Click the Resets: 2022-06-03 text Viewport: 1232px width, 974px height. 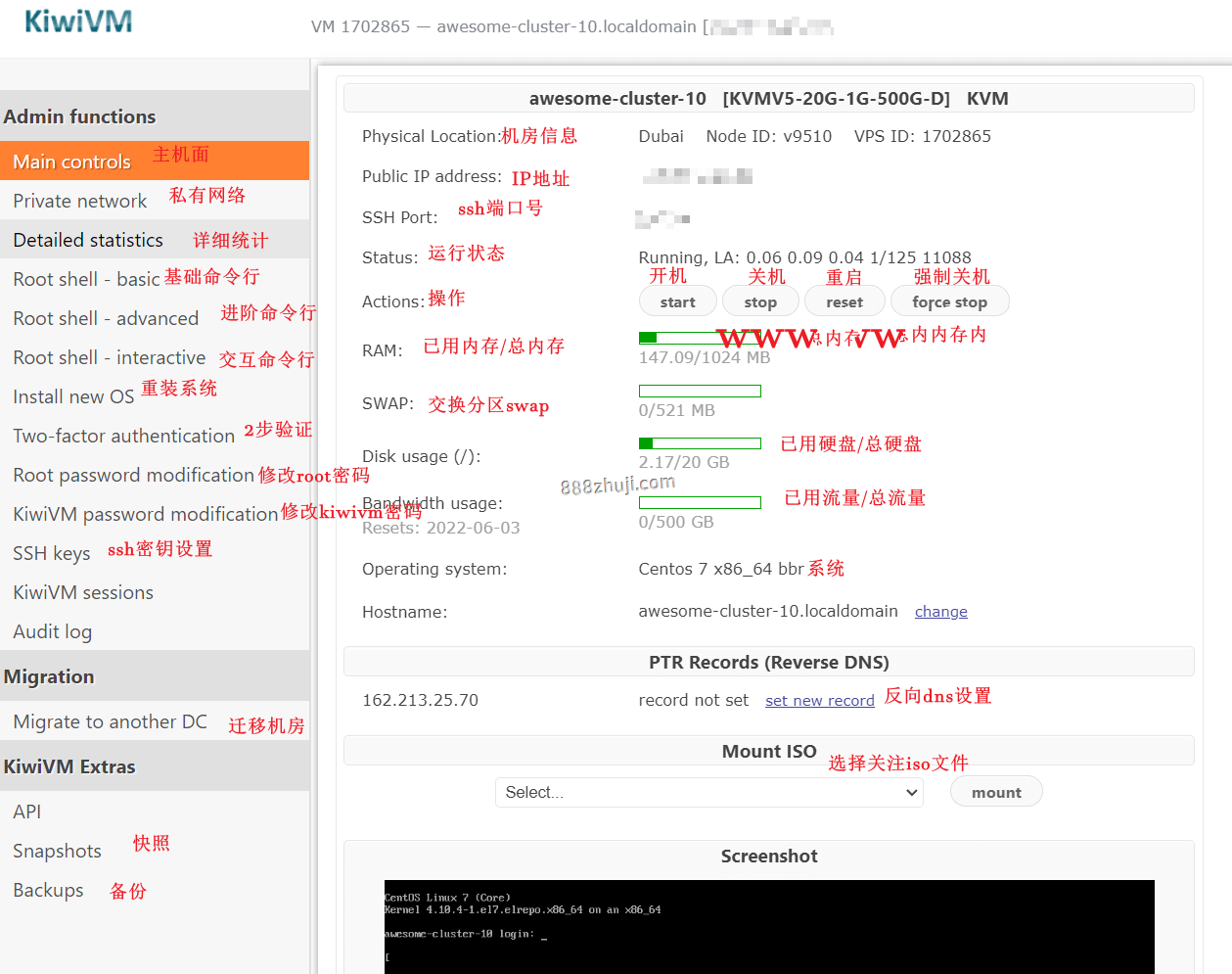pos(441,528)
